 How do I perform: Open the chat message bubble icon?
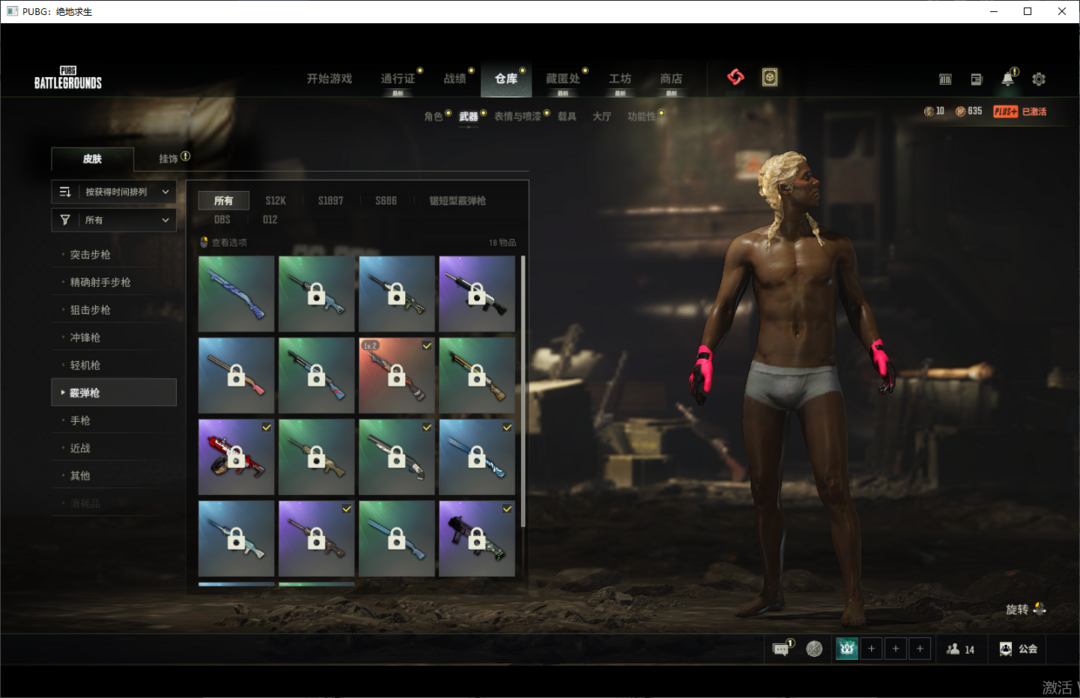tap(781, 649)
